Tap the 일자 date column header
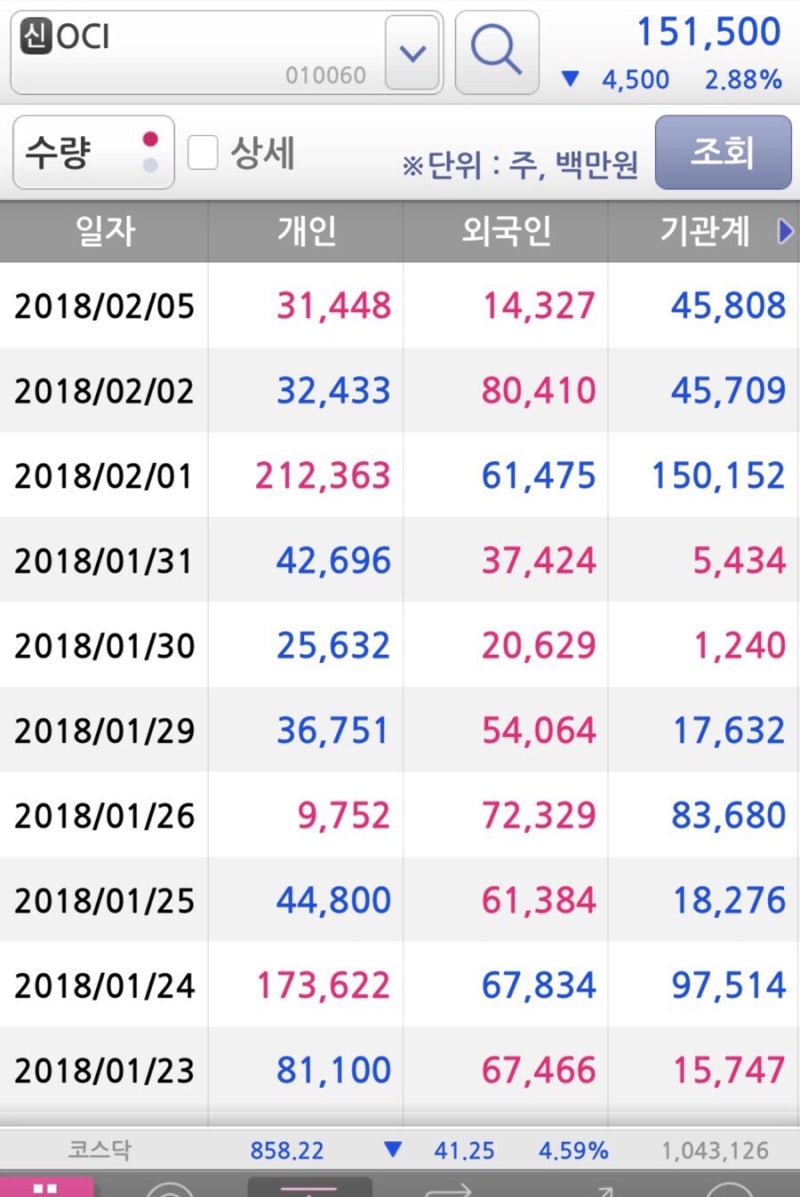The image size is (800, 1197). [x=104, y=232]
